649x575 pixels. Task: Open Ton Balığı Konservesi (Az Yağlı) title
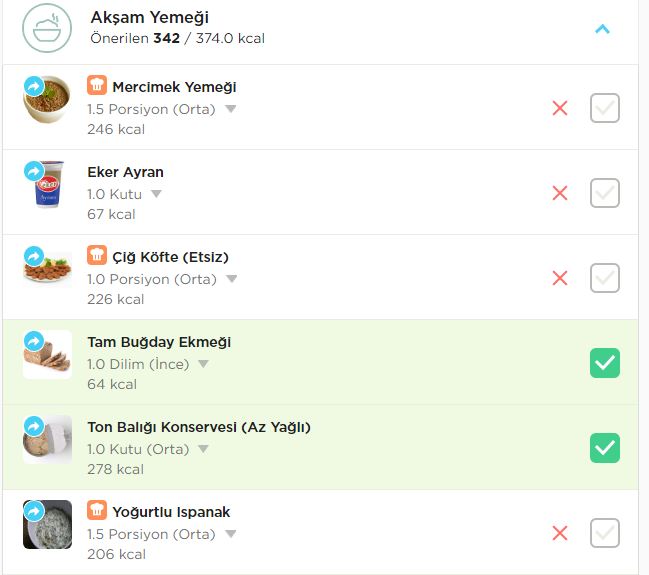(199, 427)
